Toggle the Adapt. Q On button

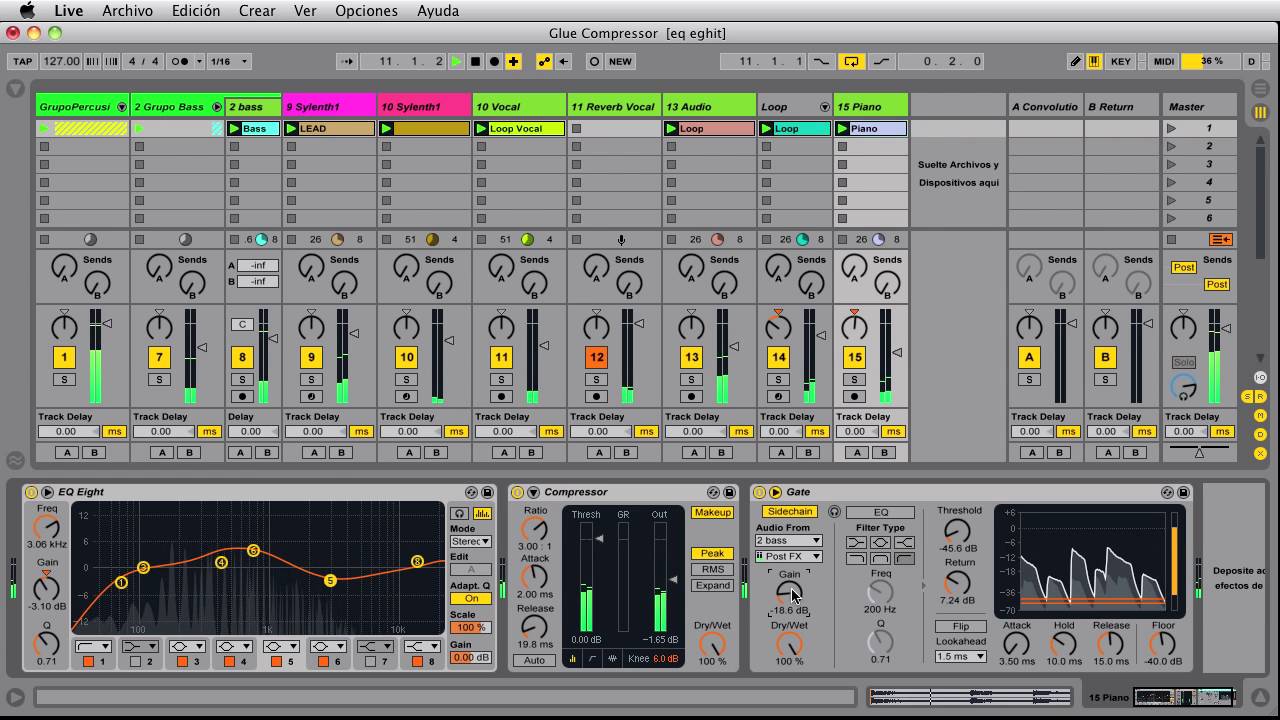click(471, 598)
